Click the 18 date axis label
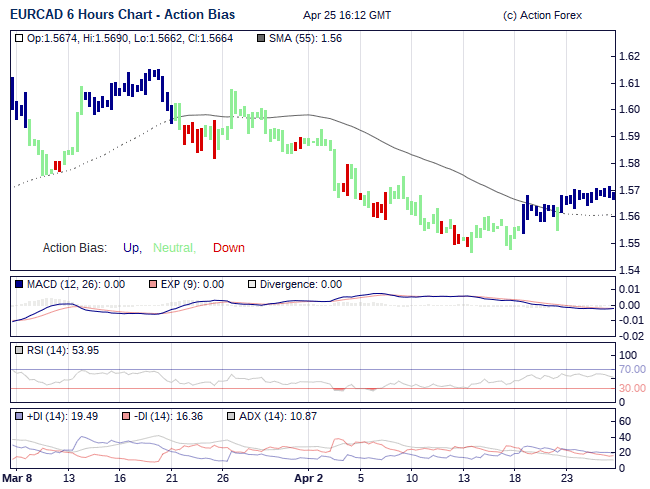Viewport: 650px width, 489px height. [515, 478]
